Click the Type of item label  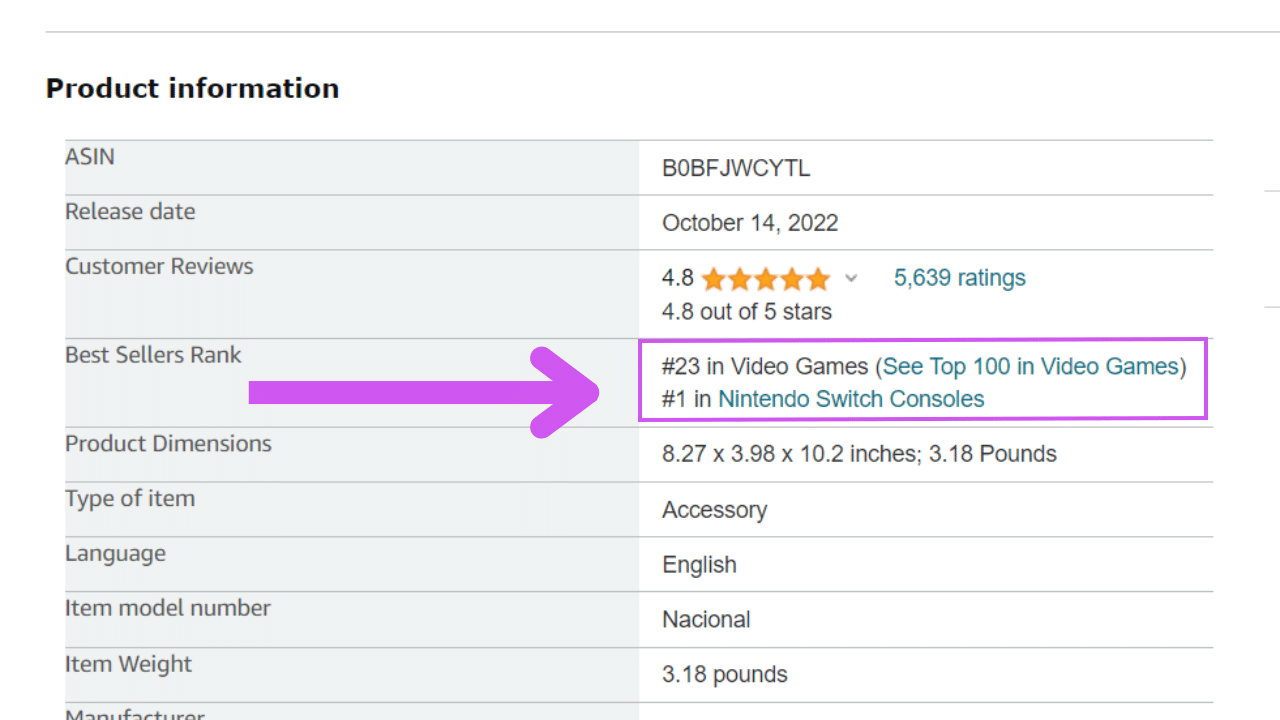pos(130,498)
